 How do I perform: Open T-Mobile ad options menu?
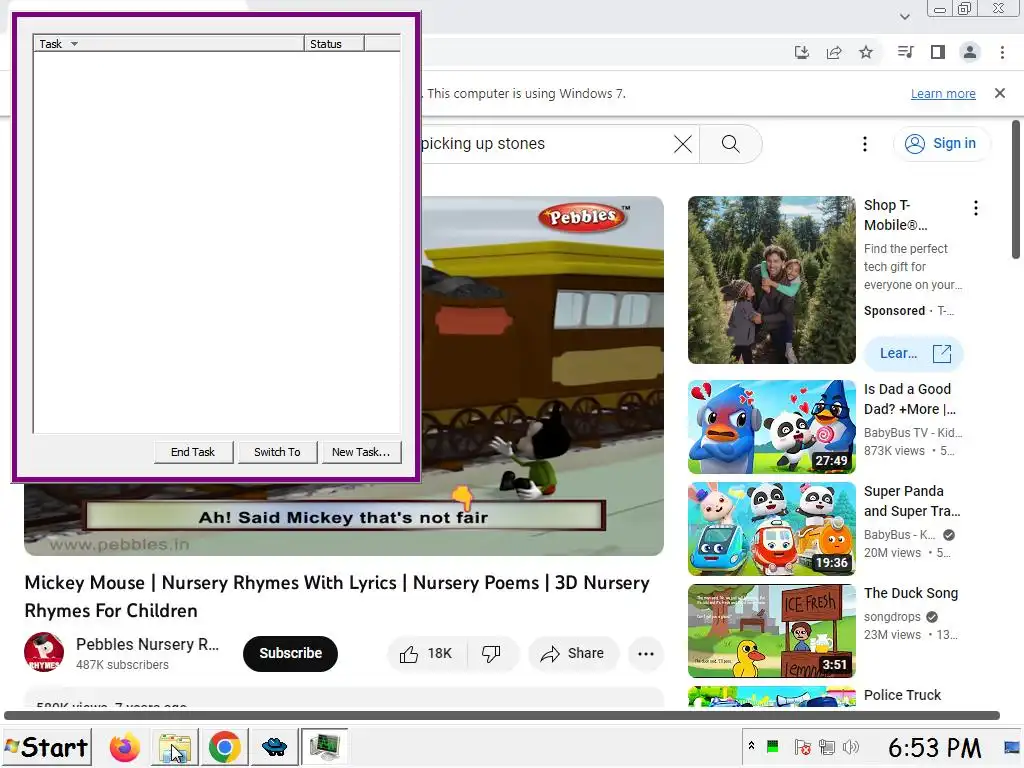tap(976, 208)
